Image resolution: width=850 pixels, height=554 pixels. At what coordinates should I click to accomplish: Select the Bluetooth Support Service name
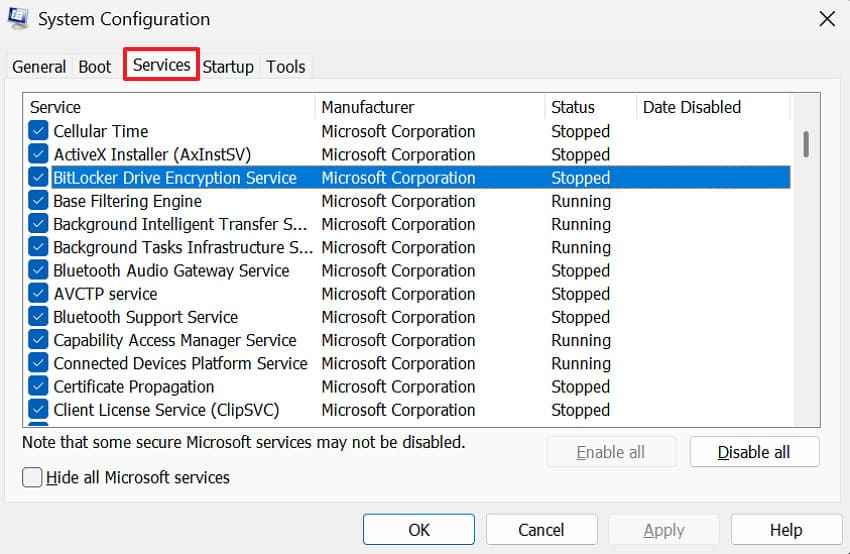[x=146, y=317]
